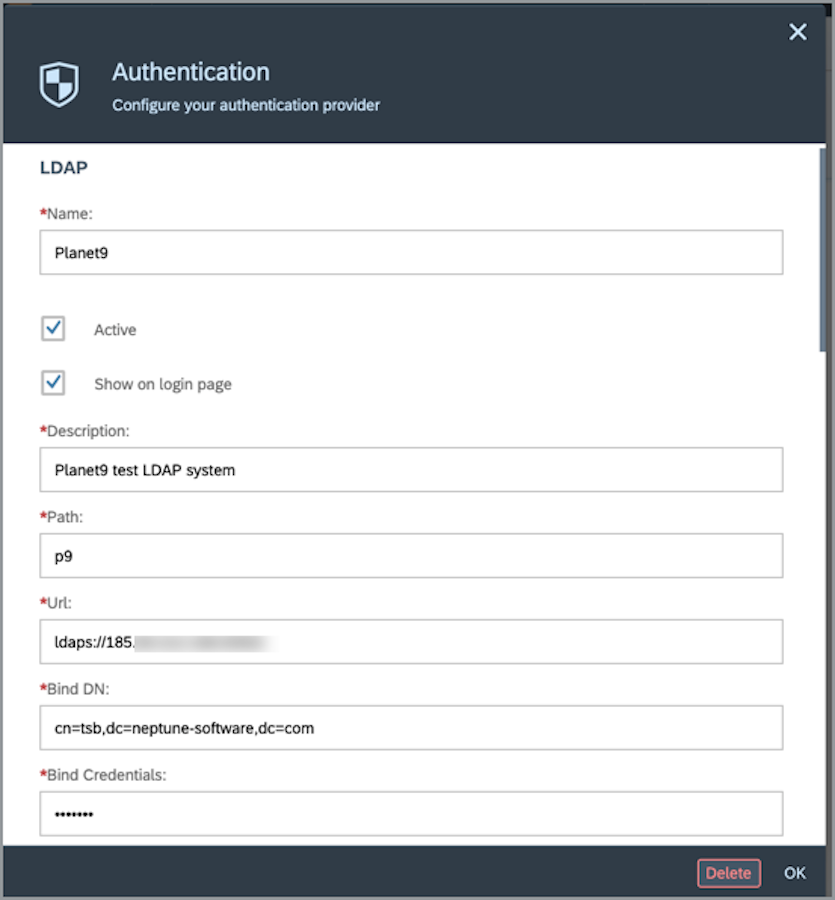Click the "Description:" field label

tap(88, 430)
